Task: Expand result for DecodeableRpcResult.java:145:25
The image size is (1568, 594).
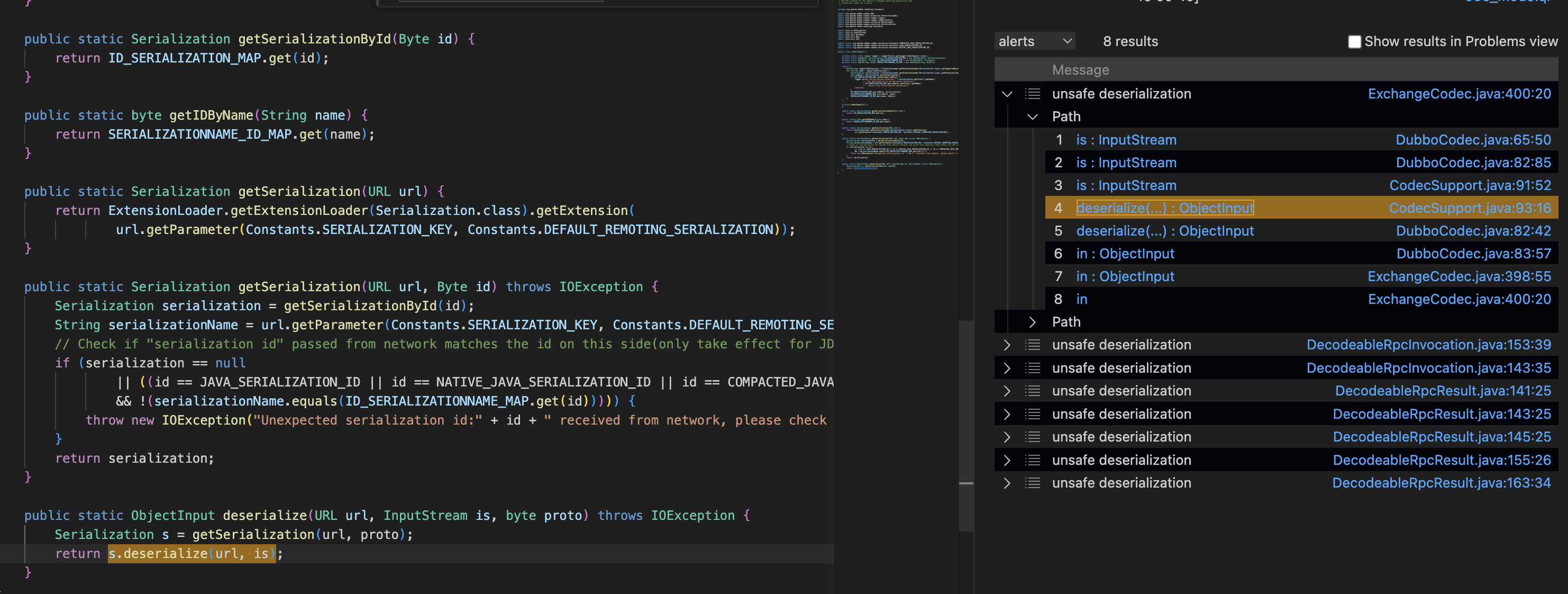Action: (x=1007, y=437)
